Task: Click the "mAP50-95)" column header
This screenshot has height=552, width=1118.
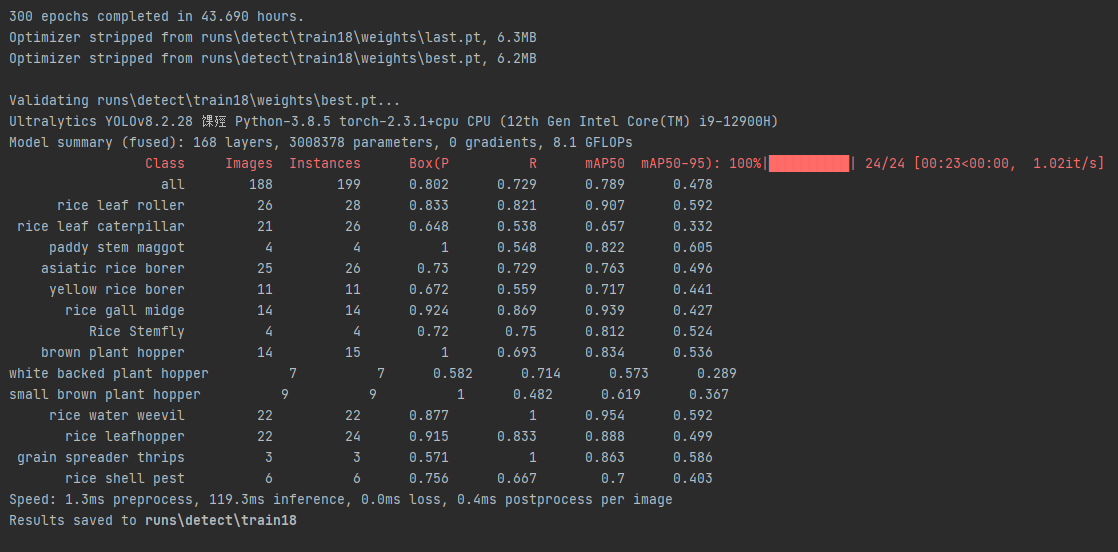Action: (680, 163)
